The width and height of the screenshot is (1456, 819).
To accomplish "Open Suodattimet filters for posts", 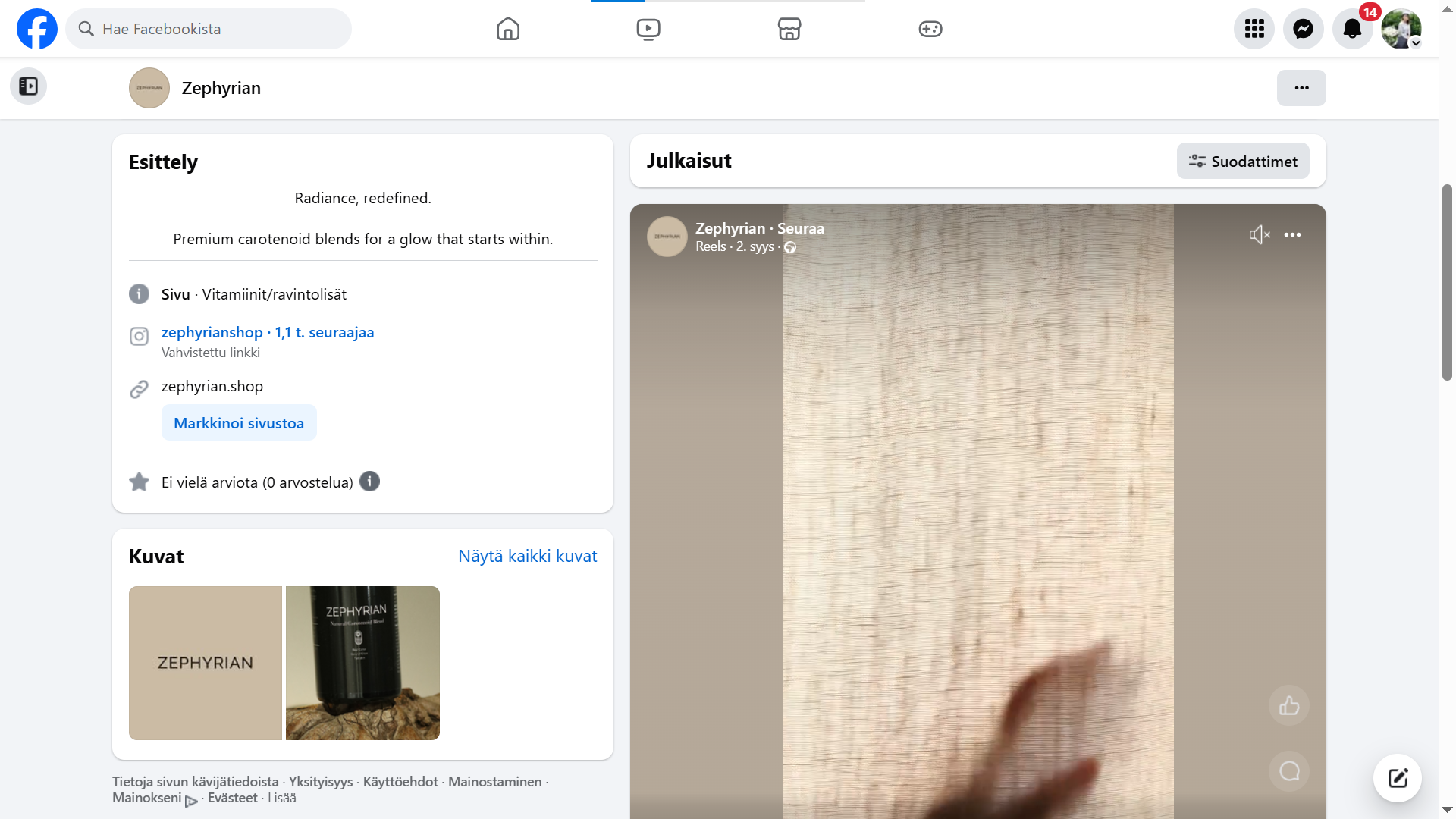I will 1242,161.
